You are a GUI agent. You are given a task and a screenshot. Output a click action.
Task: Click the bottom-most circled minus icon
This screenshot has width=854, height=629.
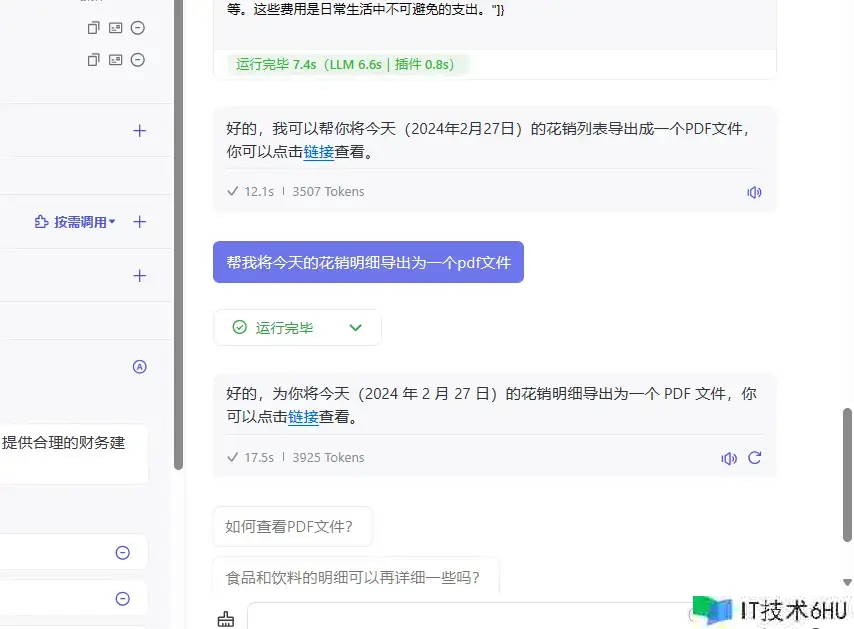[123, 599]
